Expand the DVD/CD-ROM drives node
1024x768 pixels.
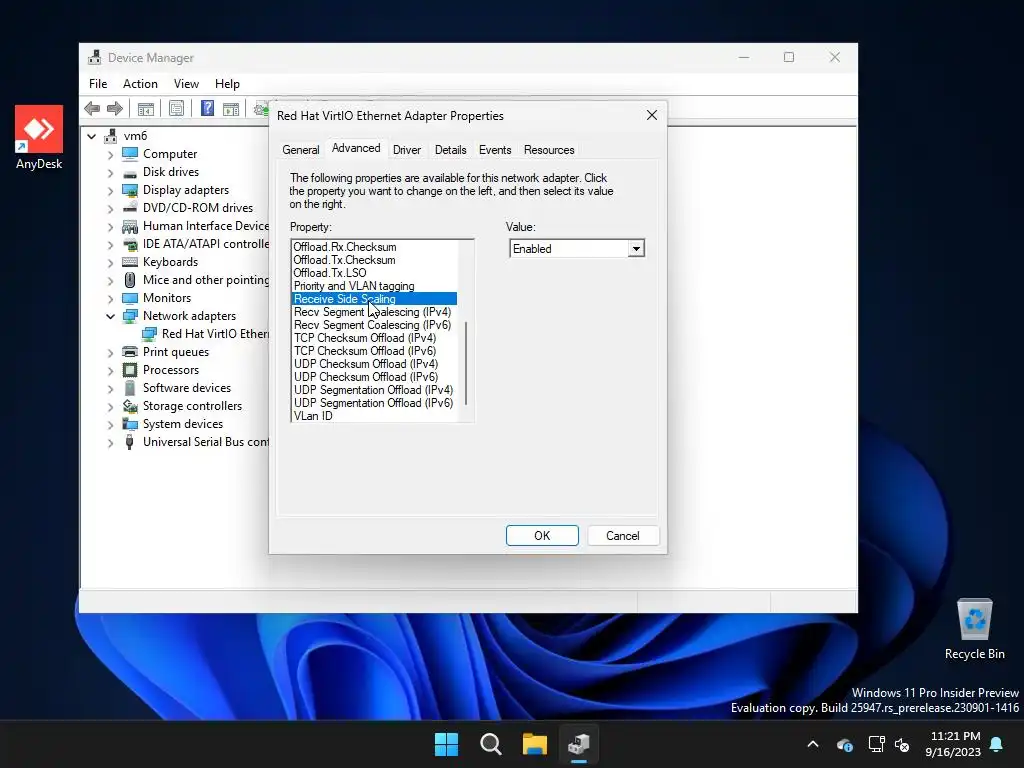click(110, 209)
